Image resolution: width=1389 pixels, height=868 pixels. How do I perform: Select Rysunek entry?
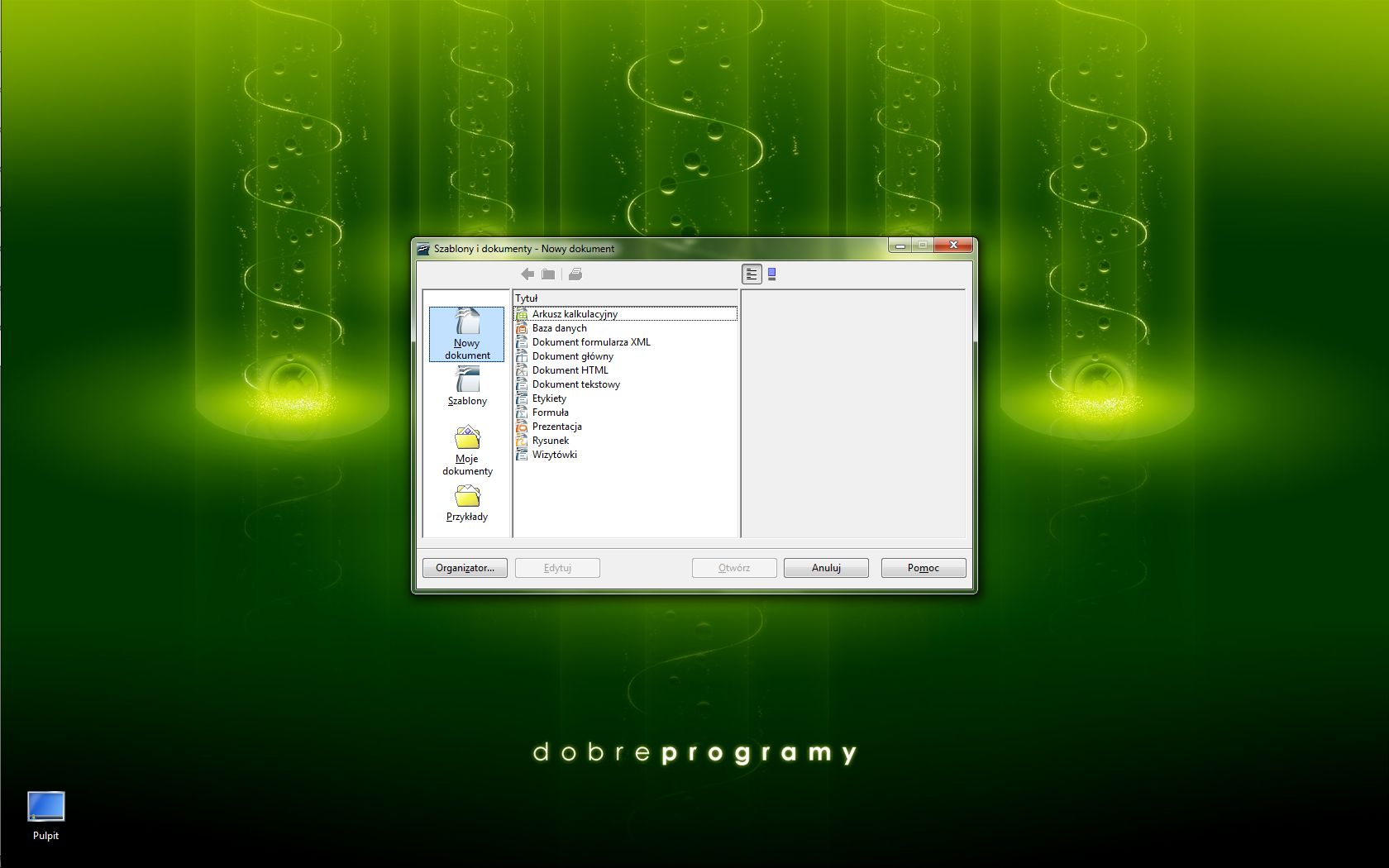coord(625,441)
